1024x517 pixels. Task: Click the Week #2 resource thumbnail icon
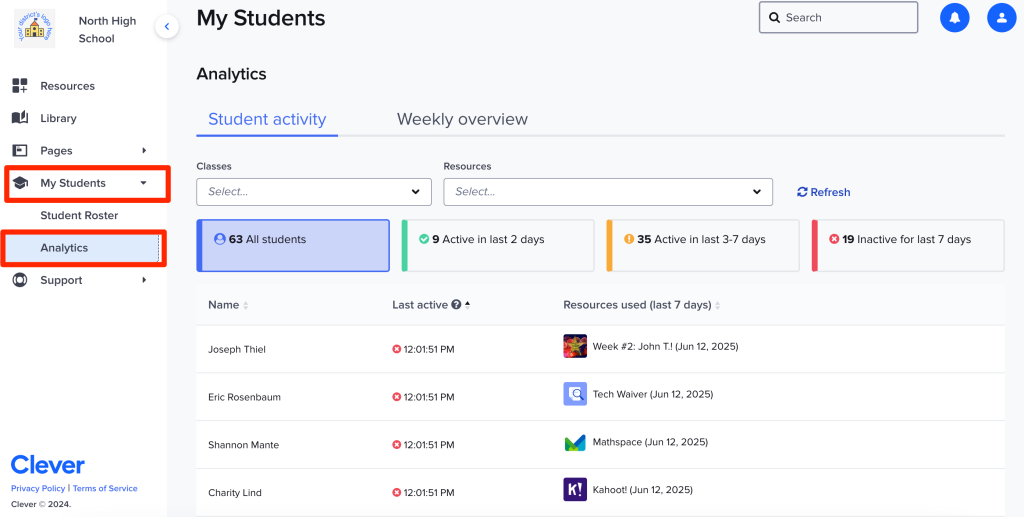[575, 346]
